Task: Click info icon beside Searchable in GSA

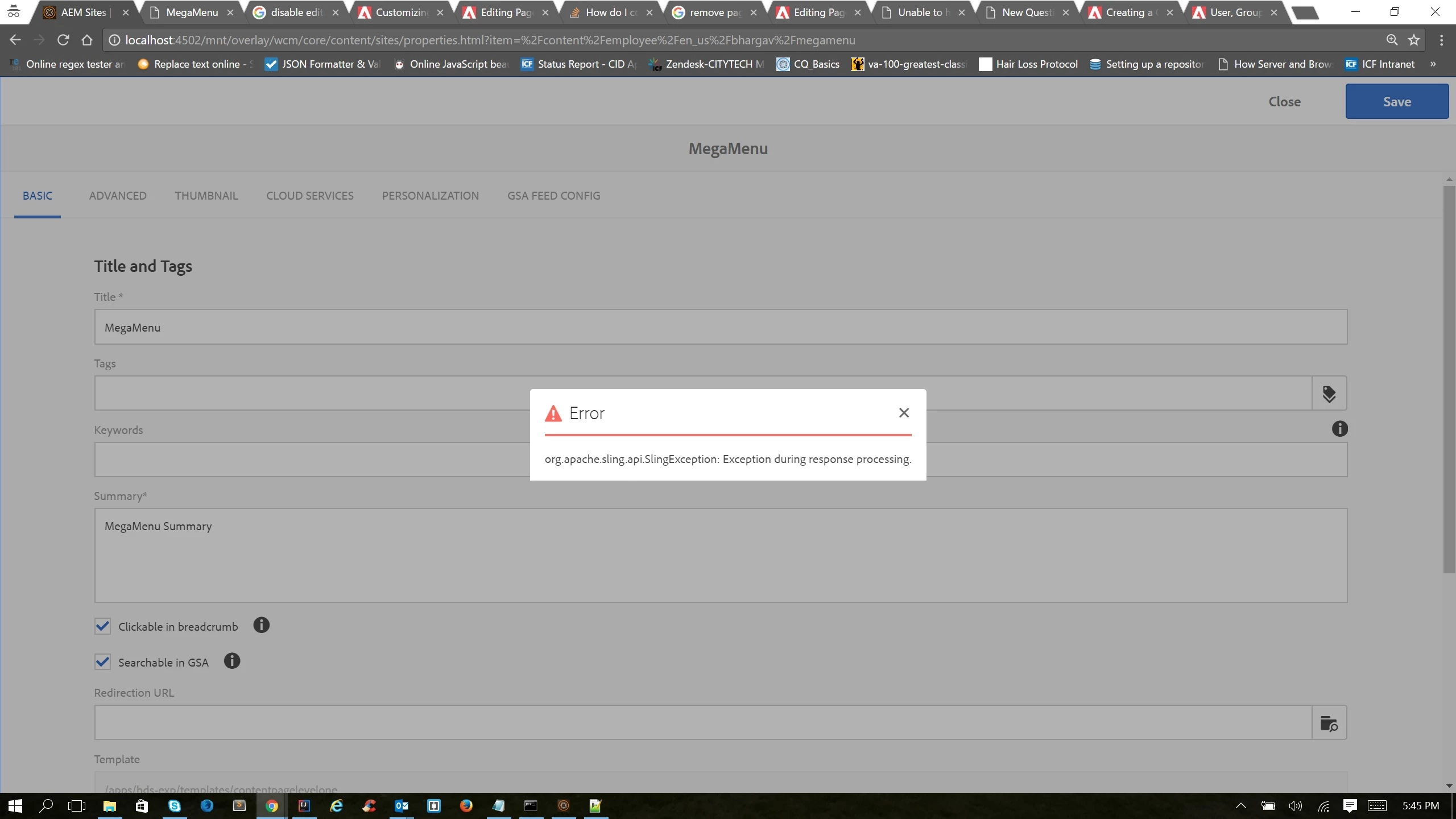Action: pyautogui.click(x=232, y=661)
